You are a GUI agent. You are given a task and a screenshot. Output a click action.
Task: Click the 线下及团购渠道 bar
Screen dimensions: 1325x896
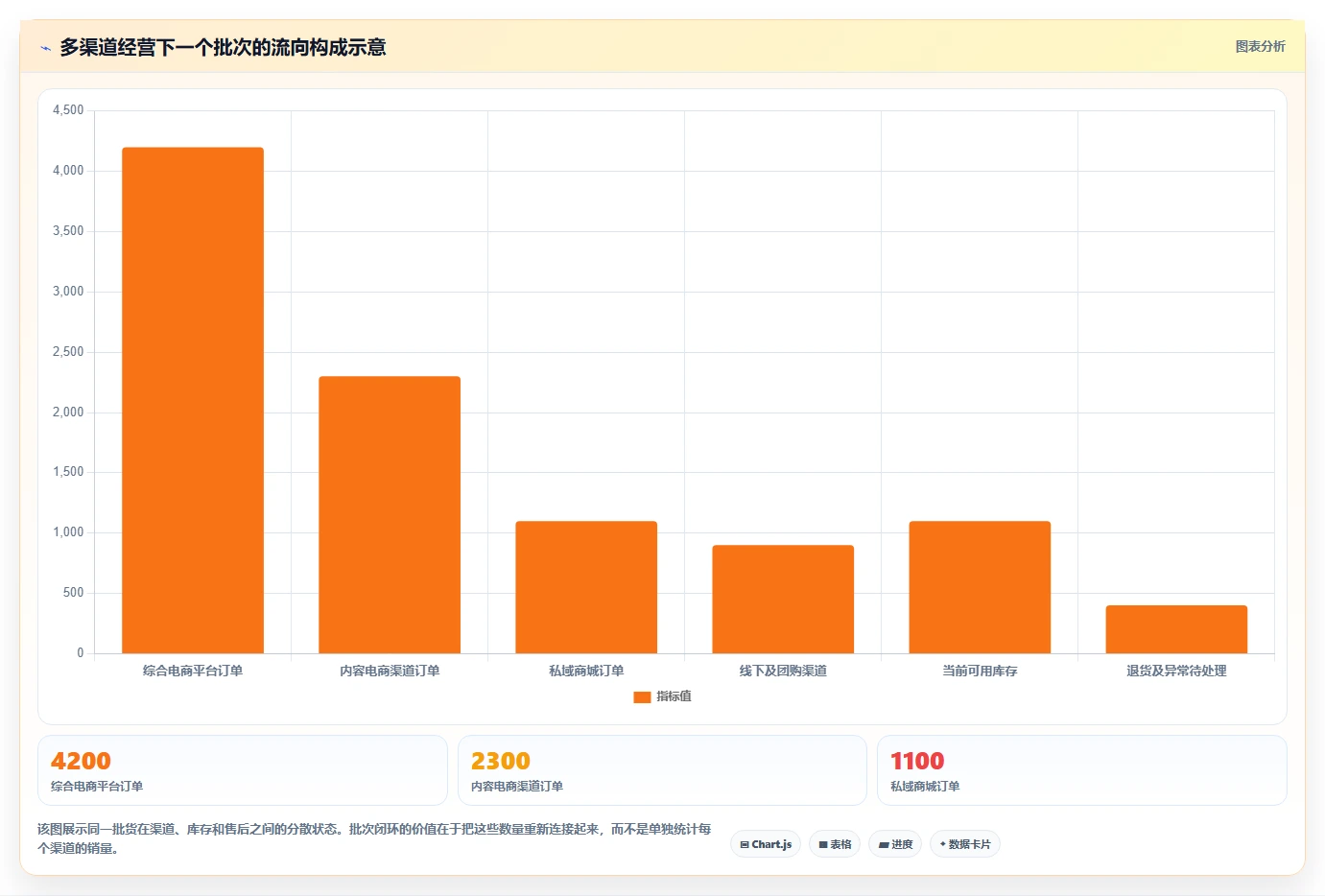click(783, 600)
